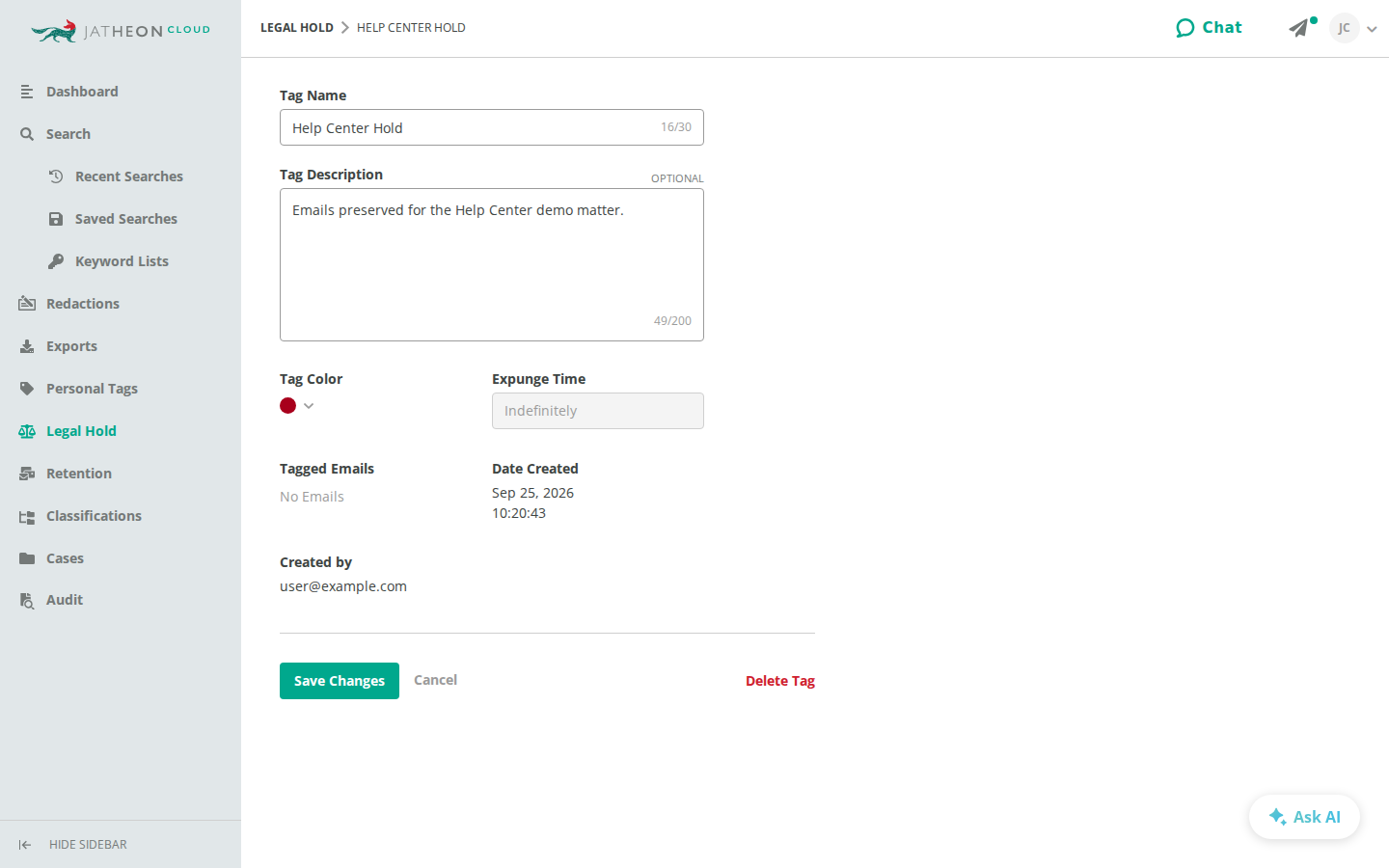The width and height of the screenshot is (1389, 868).
Task: Click the Save Changes button
Action: 340,681
